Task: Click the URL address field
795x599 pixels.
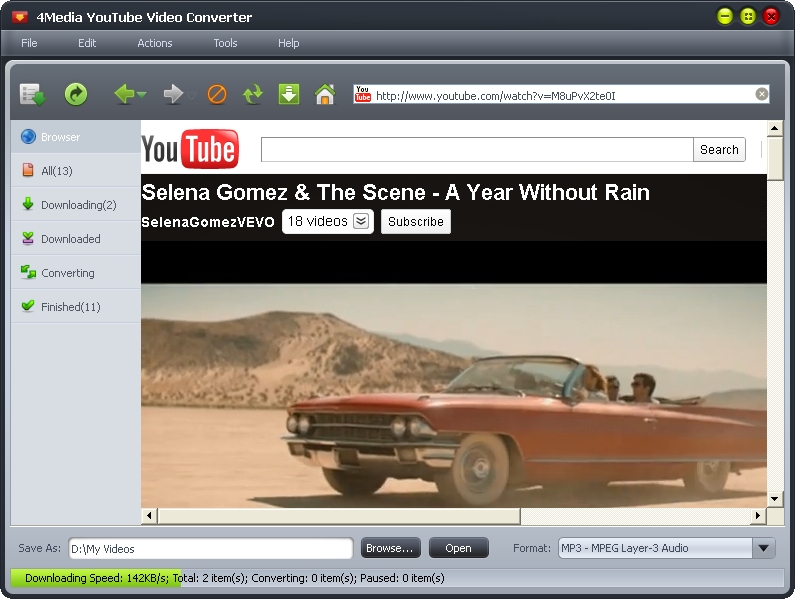Action: point(563,95)
